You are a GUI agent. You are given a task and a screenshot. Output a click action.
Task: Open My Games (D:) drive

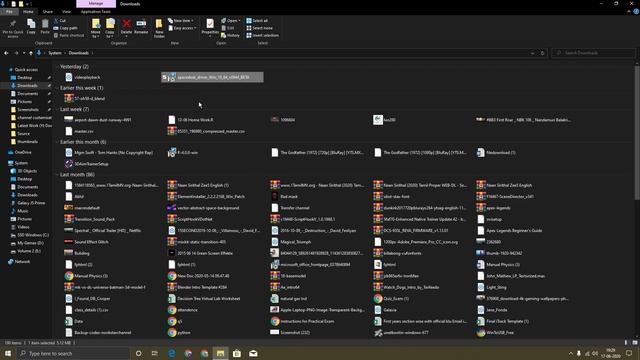[x=30, y=243]
